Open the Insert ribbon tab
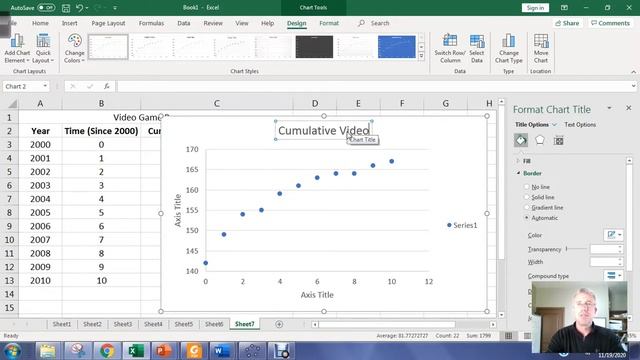 (x=69, y=23)
